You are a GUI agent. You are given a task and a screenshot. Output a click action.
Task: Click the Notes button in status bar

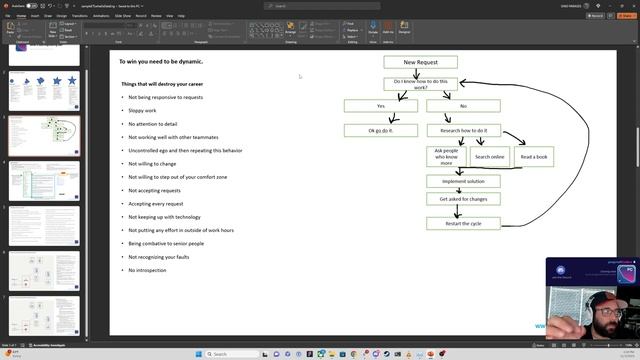coord(538,345)
